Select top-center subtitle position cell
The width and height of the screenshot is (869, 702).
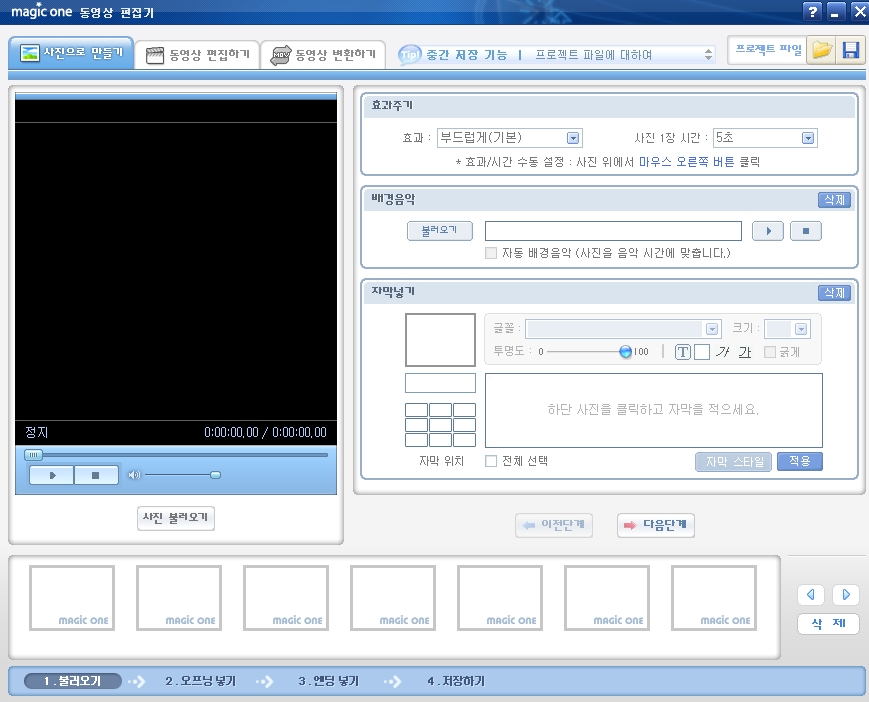(440, 409)
